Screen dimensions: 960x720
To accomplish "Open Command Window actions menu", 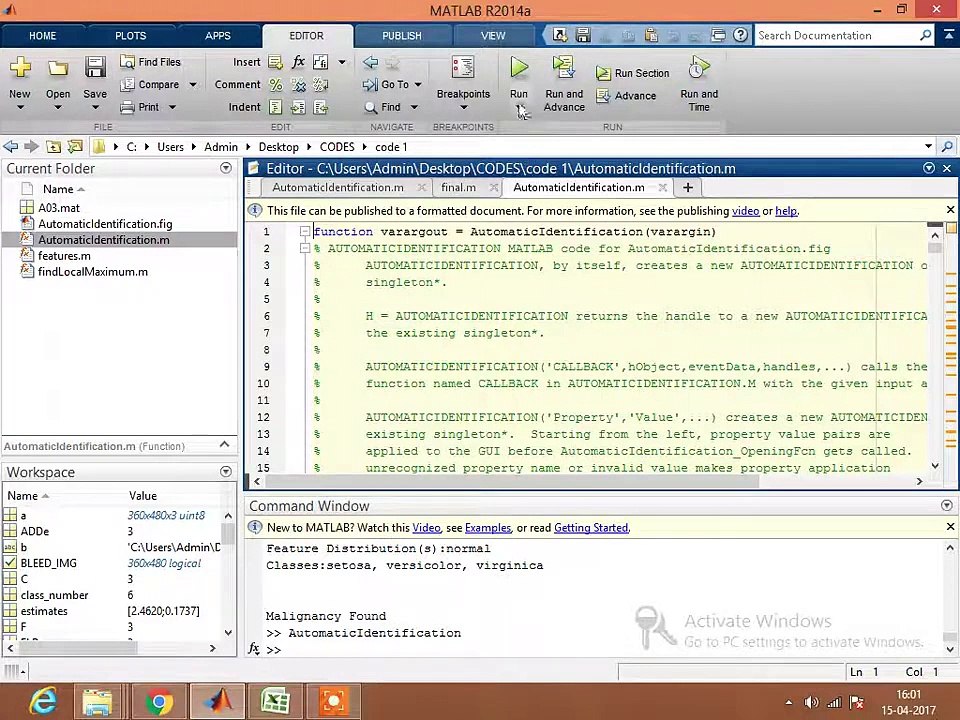I will click(947, 505).
